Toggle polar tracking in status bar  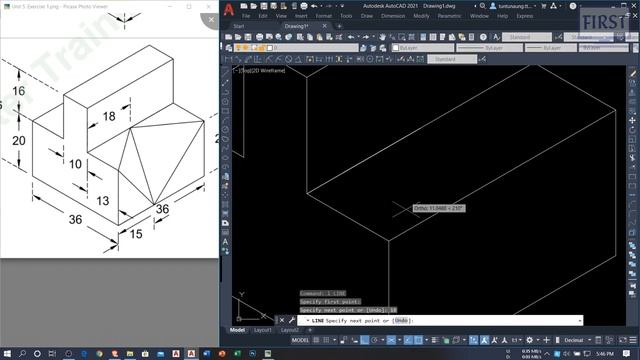pyautogui.click(x=374, y=340)
